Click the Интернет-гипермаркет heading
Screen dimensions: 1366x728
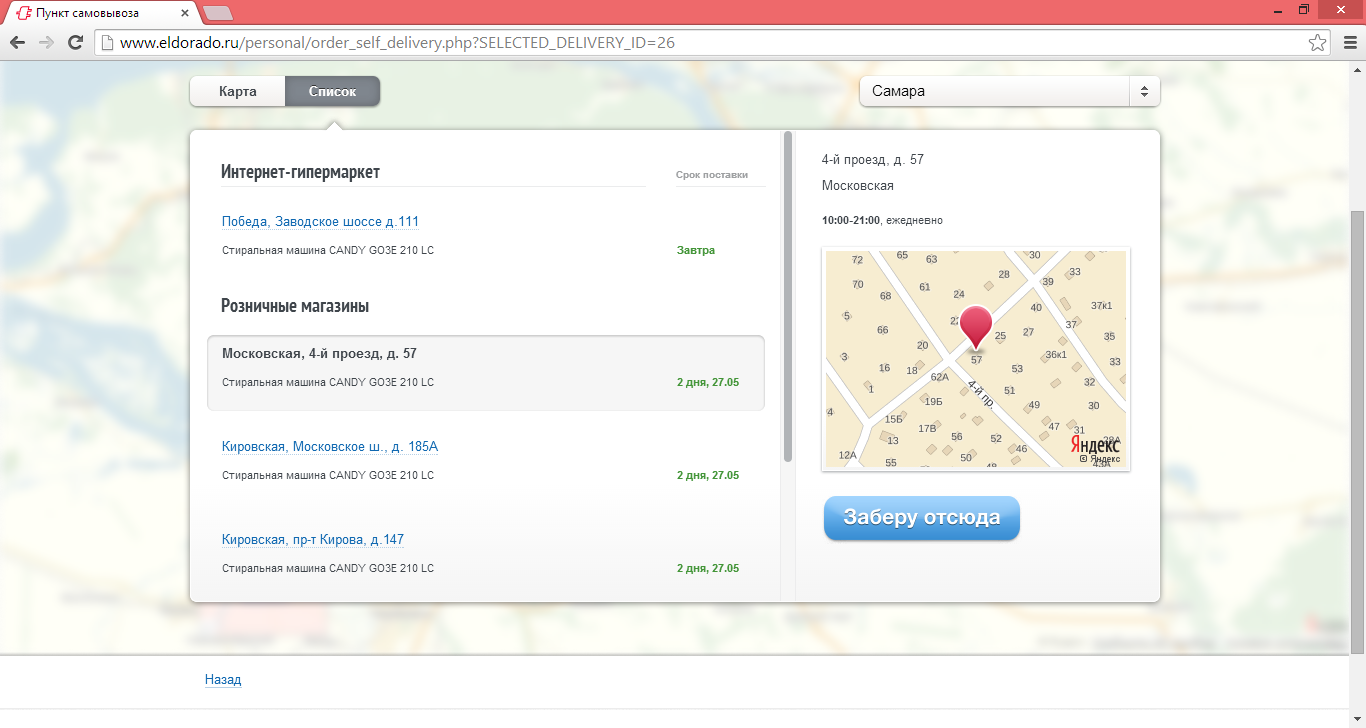point(300,172)
